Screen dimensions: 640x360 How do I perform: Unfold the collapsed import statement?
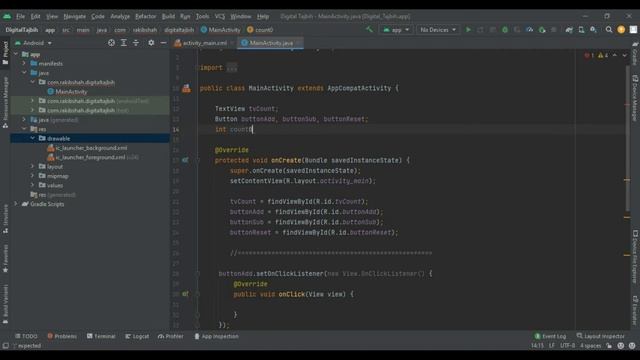tap(231, 68)
